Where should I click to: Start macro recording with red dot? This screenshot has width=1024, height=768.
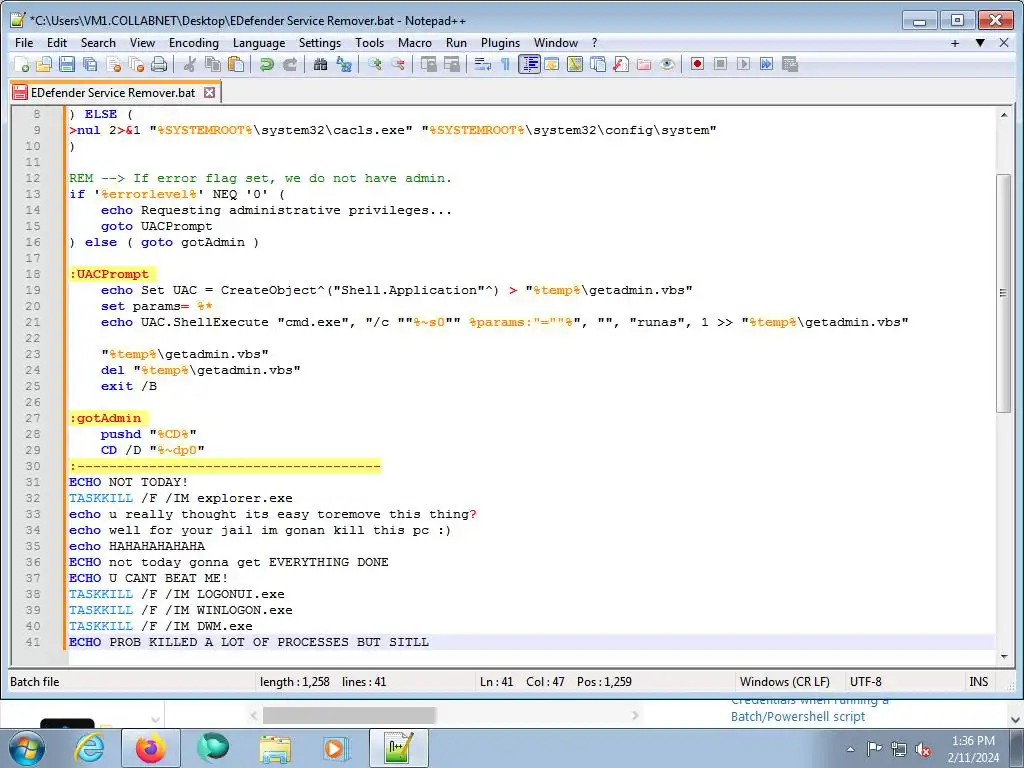point(697,64)
